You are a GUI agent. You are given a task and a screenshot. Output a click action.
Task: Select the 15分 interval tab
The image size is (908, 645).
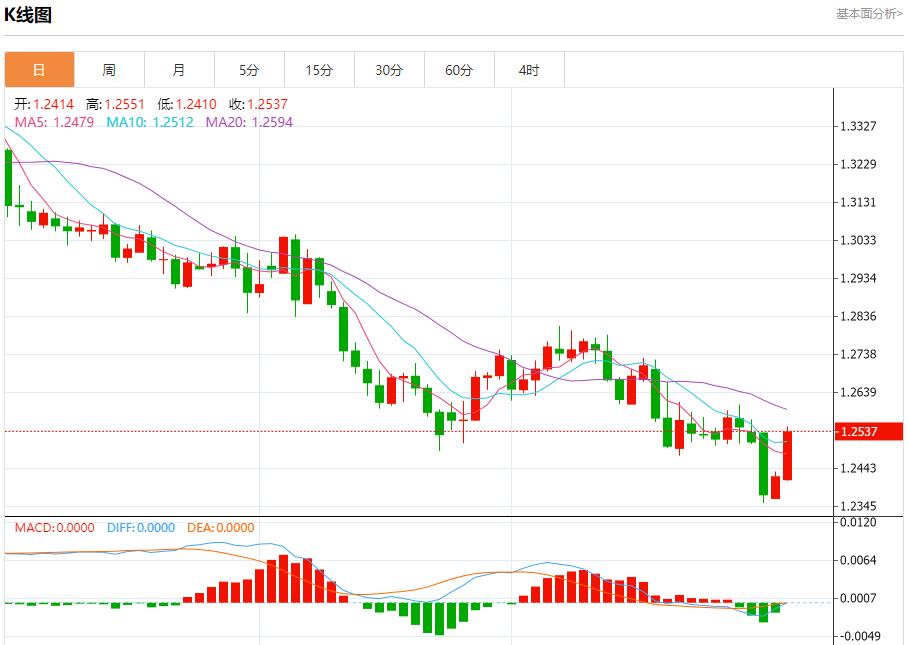coord(319,70)
